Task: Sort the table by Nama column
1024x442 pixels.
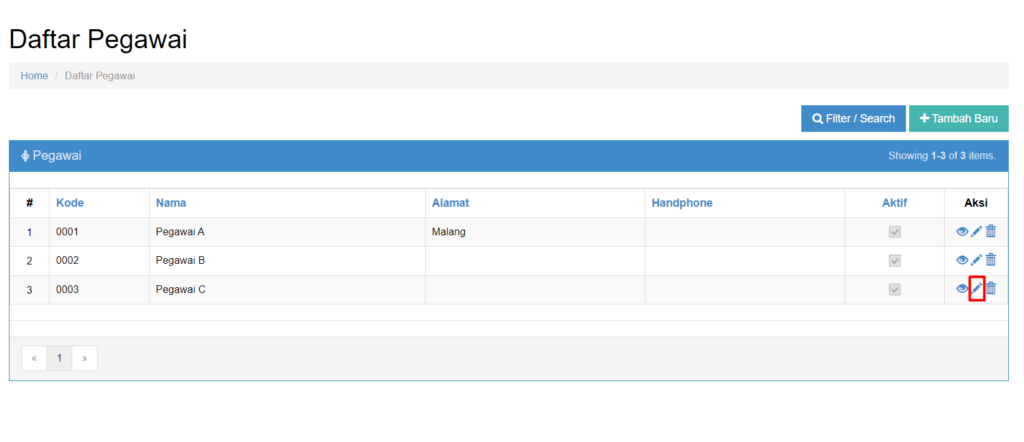Action: click(171, 203)
